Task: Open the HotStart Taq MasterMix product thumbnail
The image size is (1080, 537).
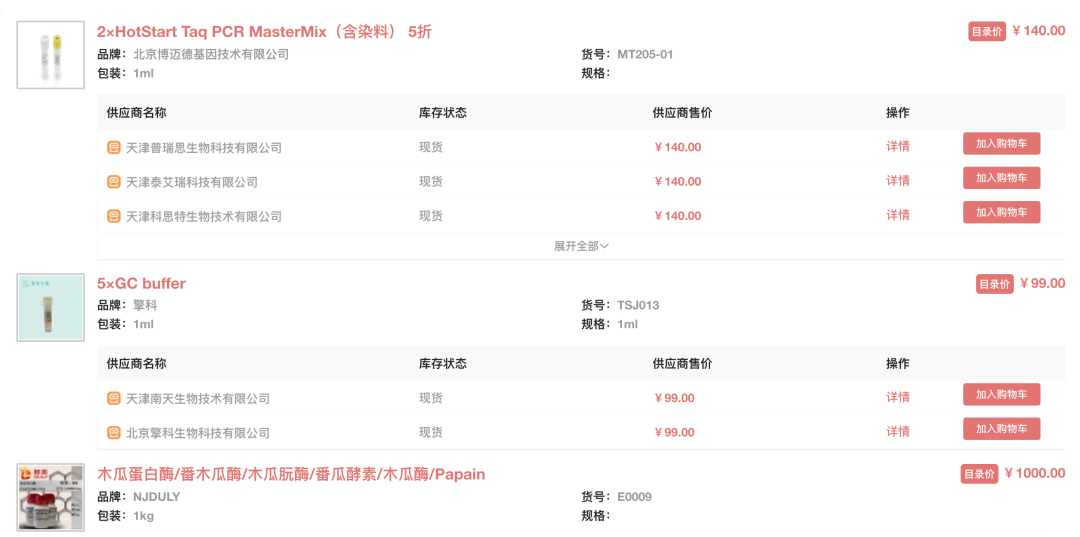Action: point(50,55)
